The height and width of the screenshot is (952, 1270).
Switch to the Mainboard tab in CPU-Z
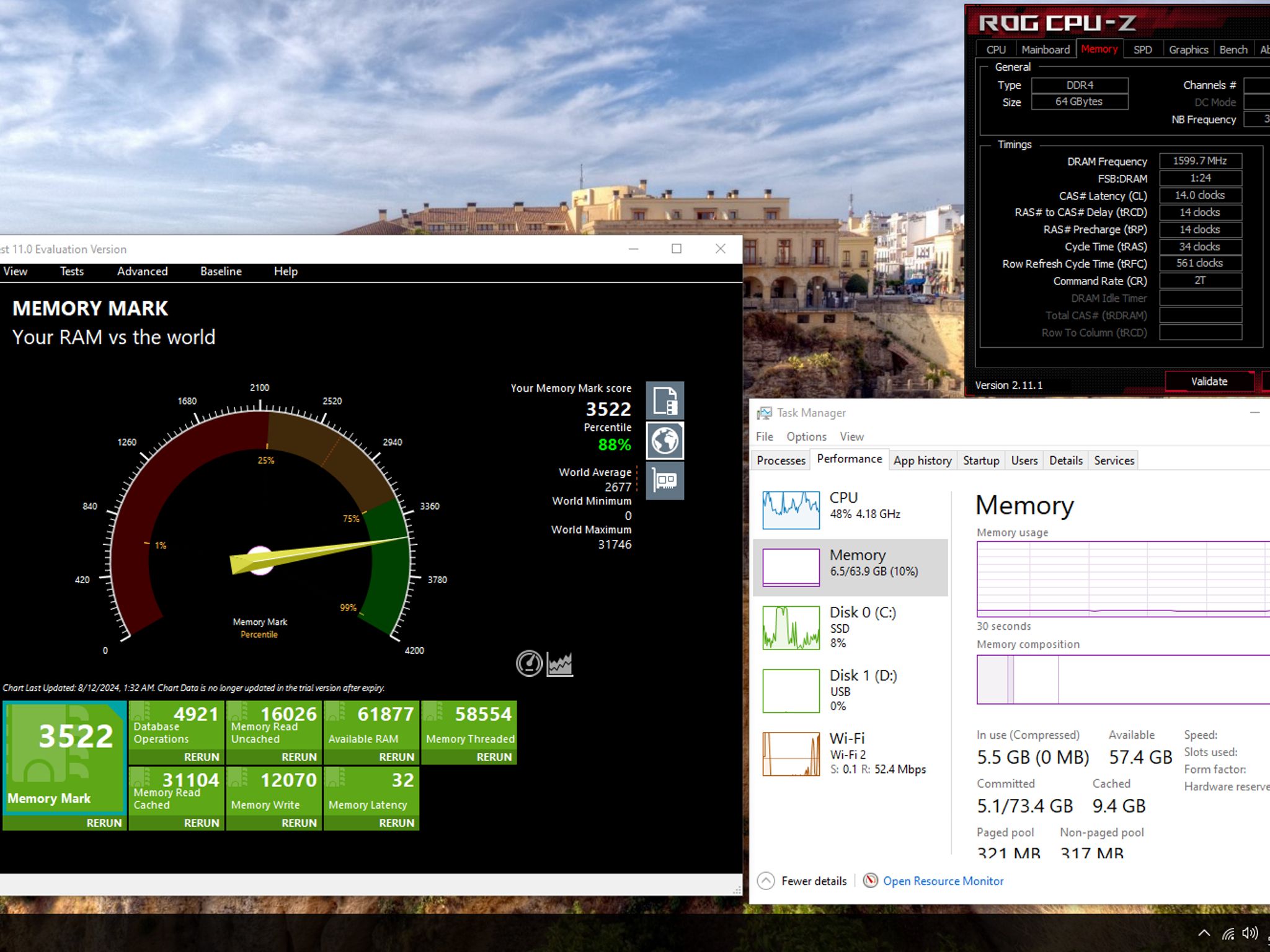coord(1046,50)
